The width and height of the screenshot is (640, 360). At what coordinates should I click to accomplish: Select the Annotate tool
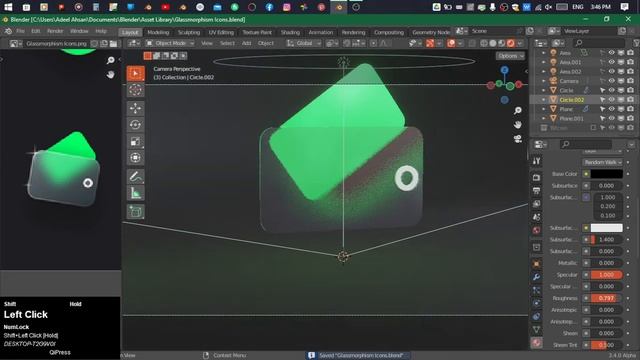click(136, 176)
